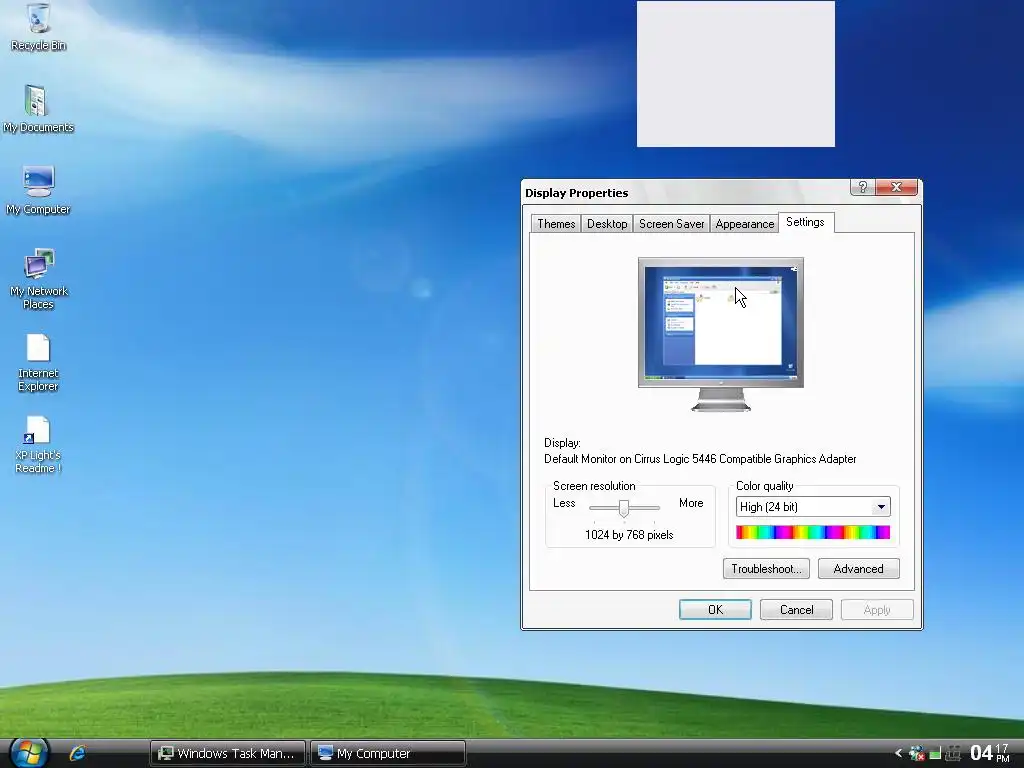The width and height of the screenshot is (1024, 768).
Task: Switch to the Screen Saver tab
Action: coord(671,223)
